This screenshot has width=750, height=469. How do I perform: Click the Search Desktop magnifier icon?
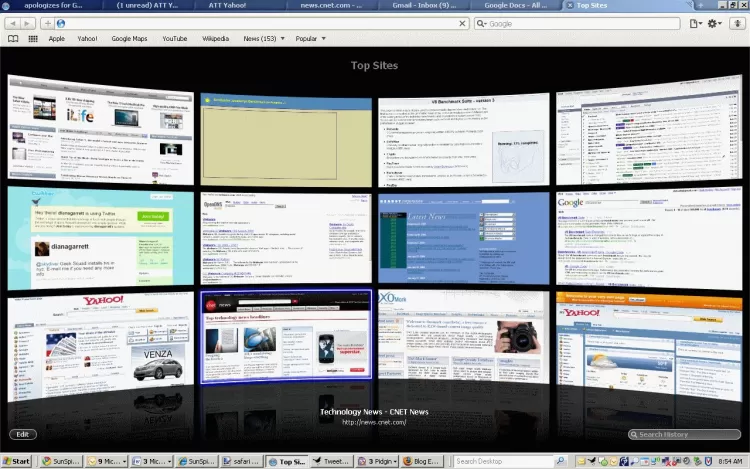pos(561,461)
